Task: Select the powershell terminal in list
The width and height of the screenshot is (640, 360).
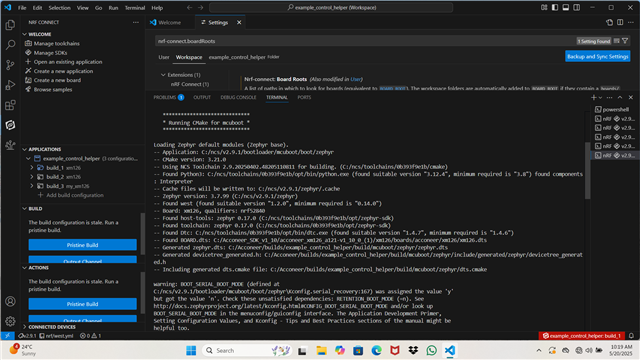Action: tap(615, 109)
